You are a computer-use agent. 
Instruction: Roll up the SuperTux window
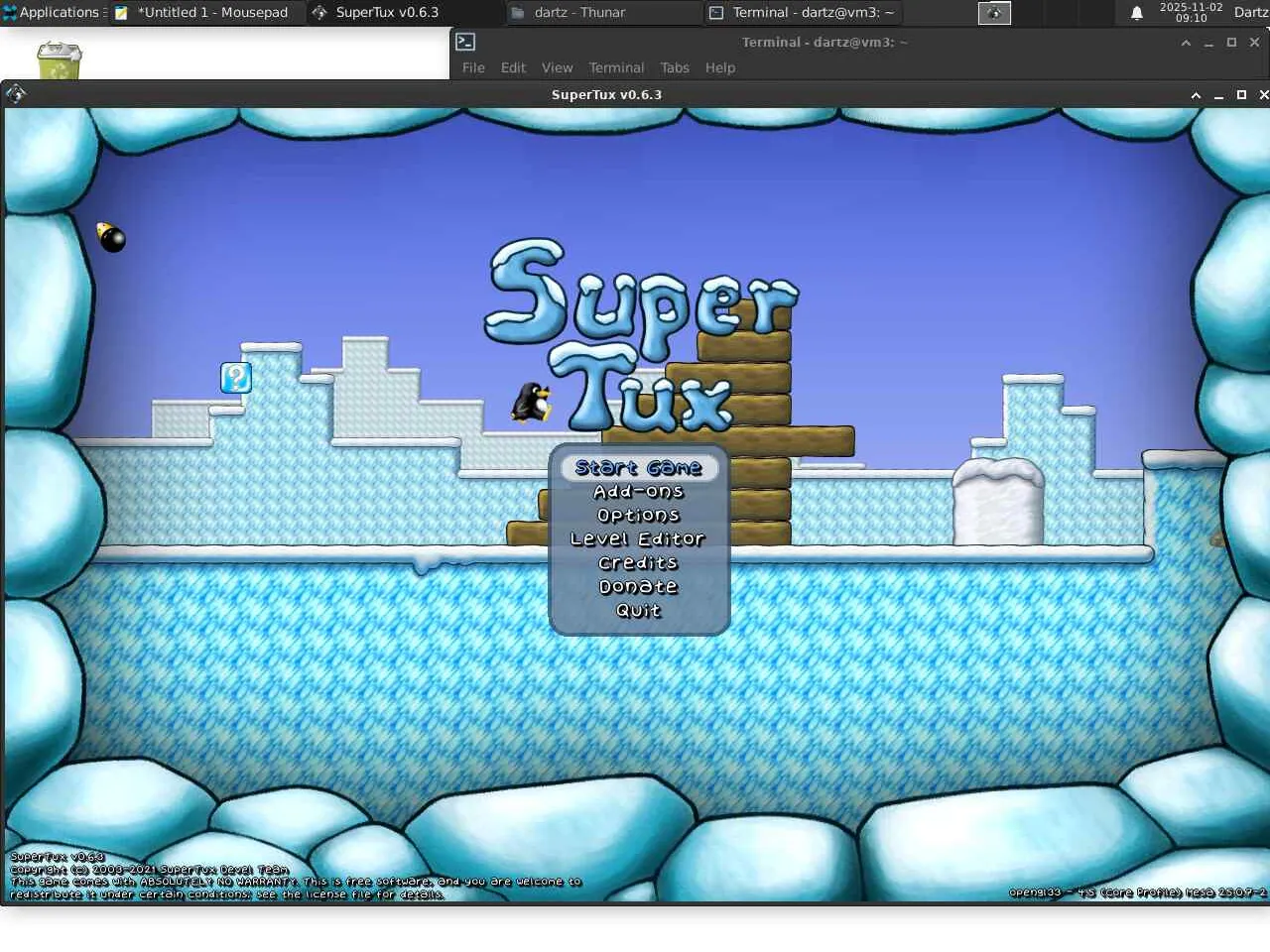(1196, 95)
